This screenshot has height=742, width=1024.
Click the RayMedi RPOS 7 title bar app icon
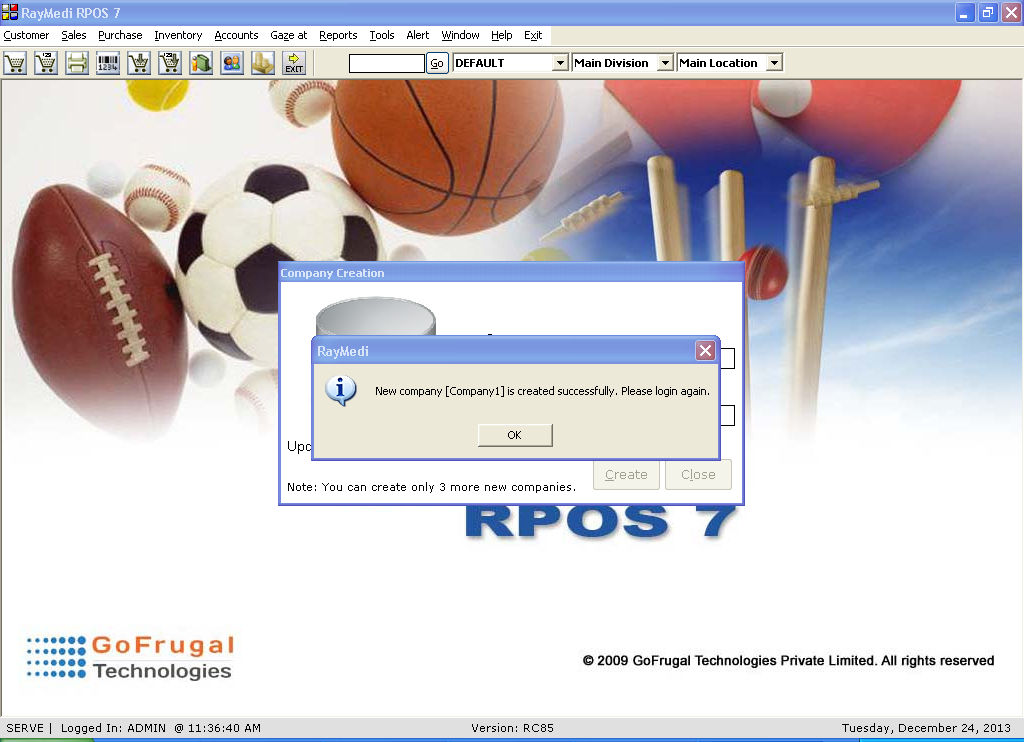point(10,12)
